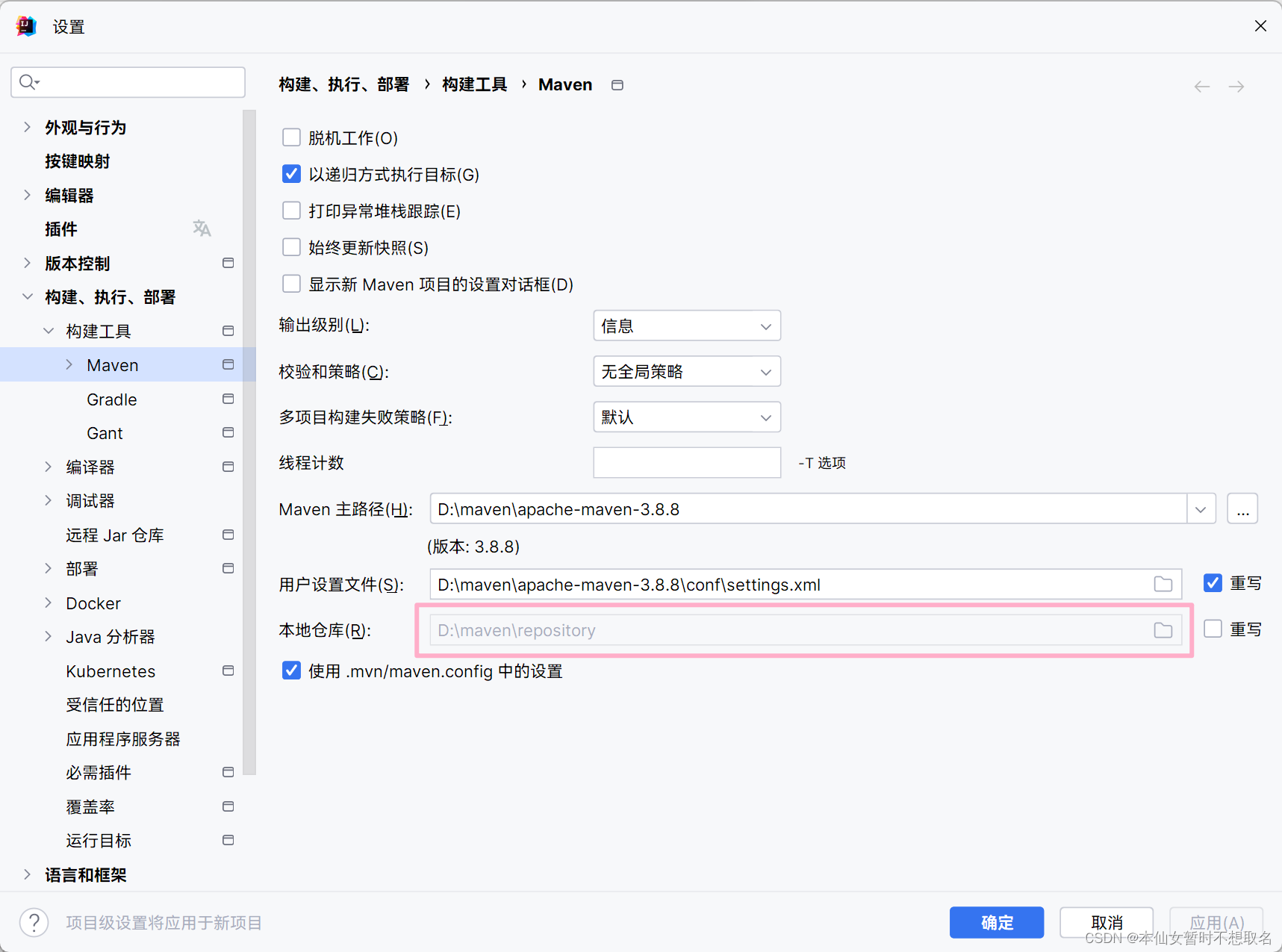1282x952 pixels.
Task: Click the settings search input field
Action: click(x=128, y=82)
